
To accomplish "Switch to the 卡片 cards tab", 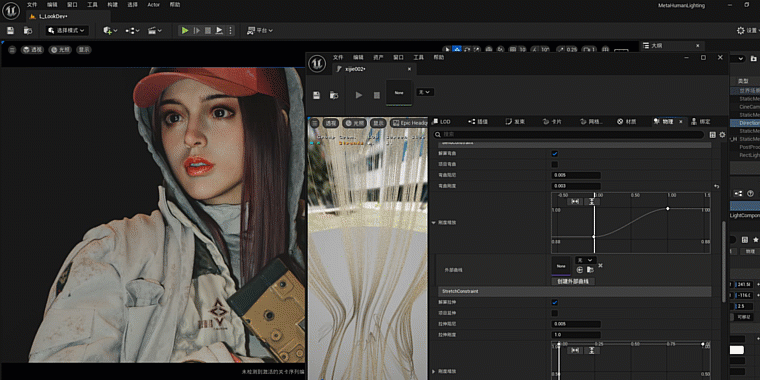I will (x=552, y=122).
